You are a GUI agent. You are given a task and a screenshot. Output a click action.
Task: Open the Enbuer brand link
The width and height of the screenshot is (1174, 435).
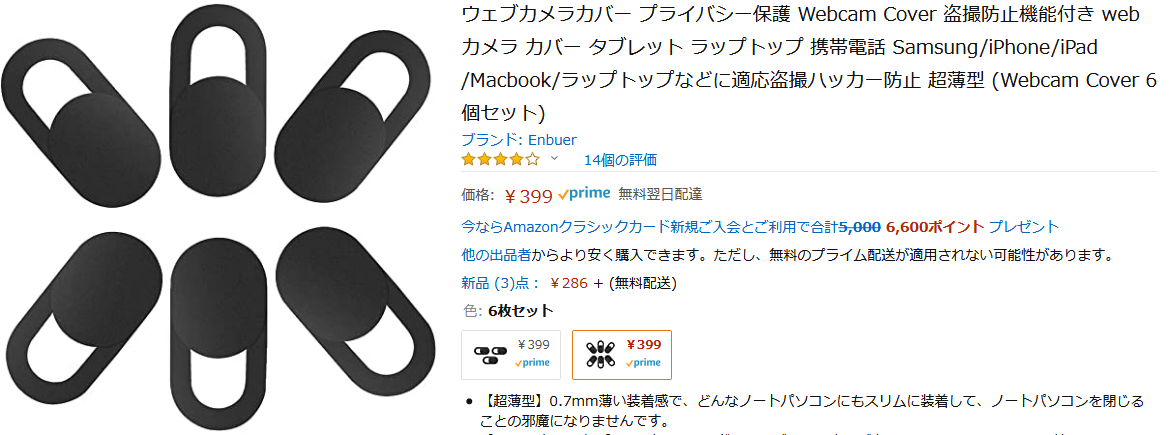click(518, 140)
